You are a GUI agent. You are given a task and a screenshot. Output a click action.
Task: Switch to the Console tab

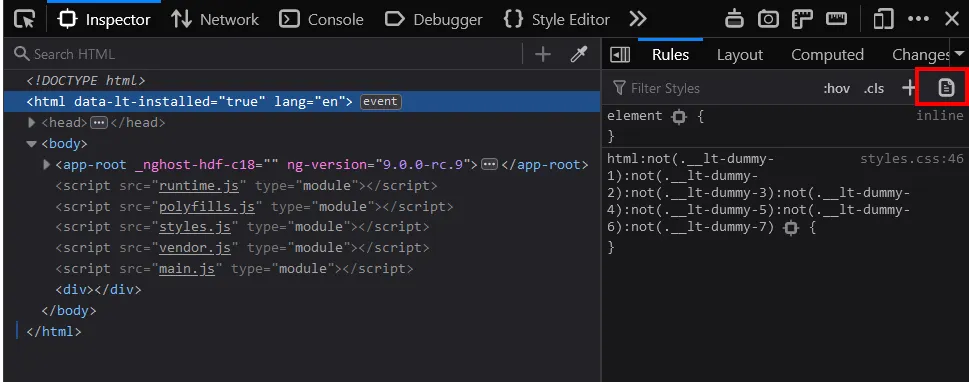click(321, 19)
